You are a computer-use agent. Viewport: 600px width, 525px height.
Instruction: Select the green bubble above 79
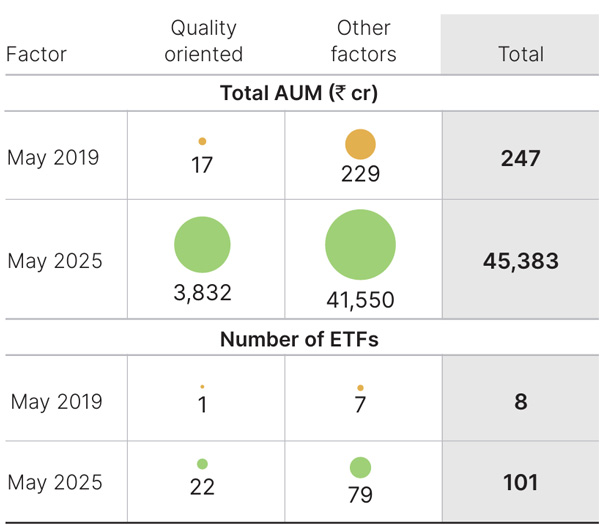(360, 467)
